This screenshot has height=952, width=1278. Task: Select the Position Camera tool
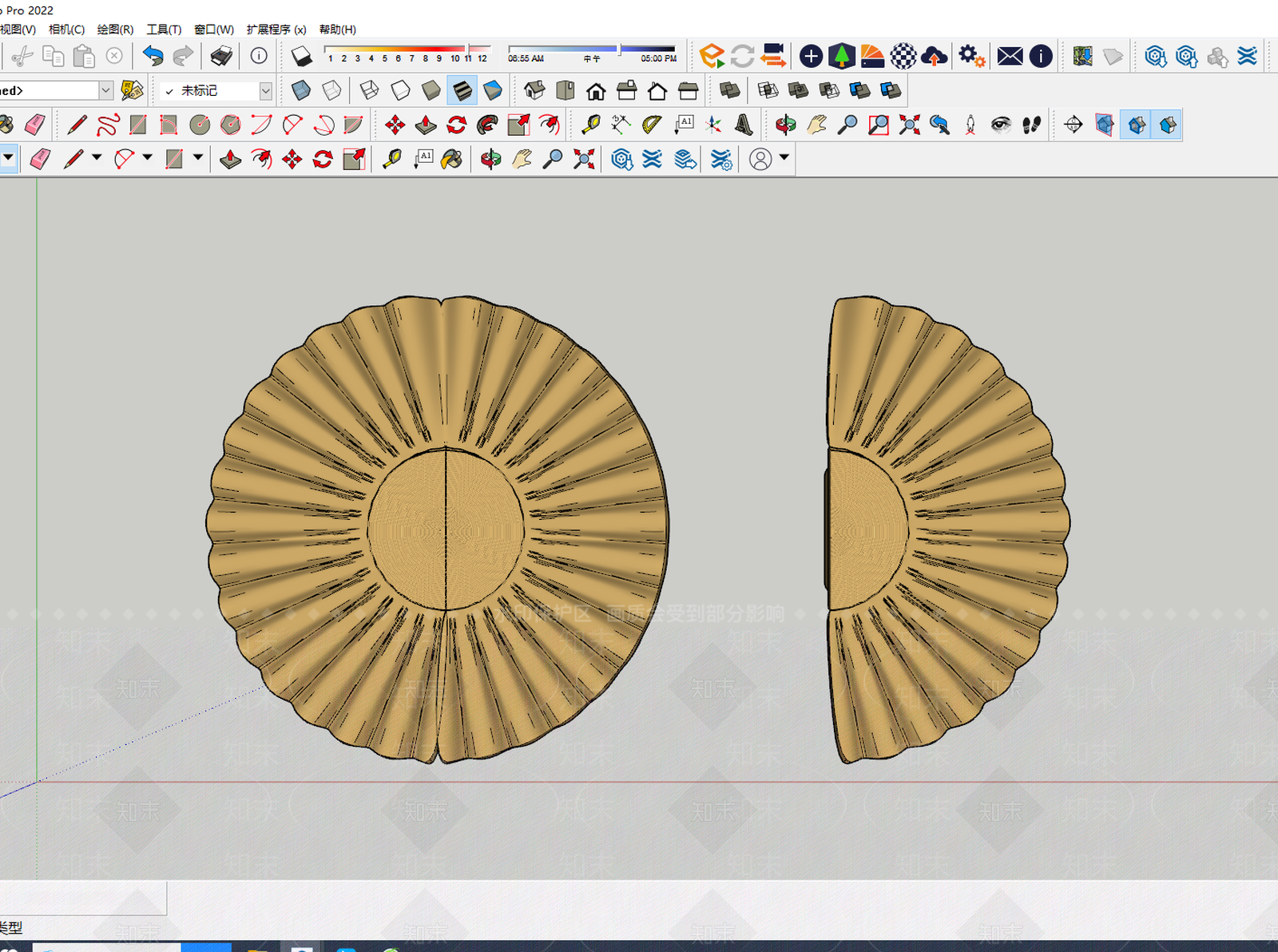[x=970, y=125]
